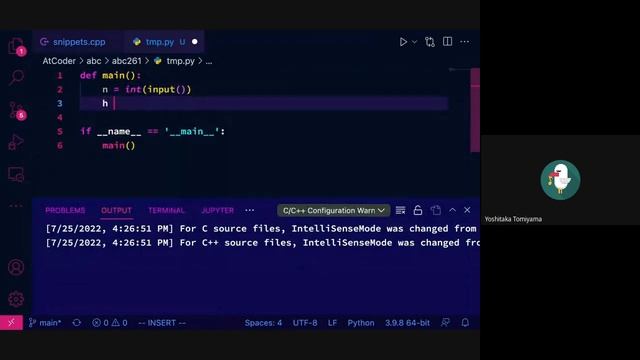Open the Manage gear menu
The height and width of the screenshot is (360, 640).
[x=16, y=299]
